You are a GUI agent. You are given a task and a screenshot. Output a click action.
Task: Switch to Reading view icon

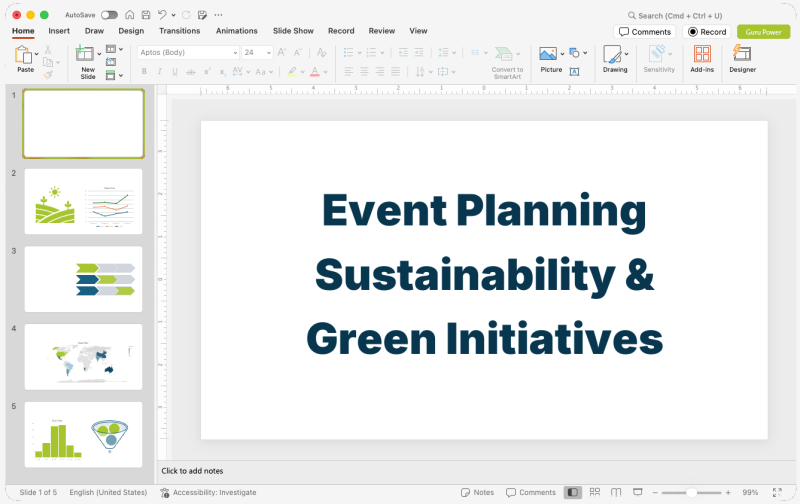[x=616, y=492]
